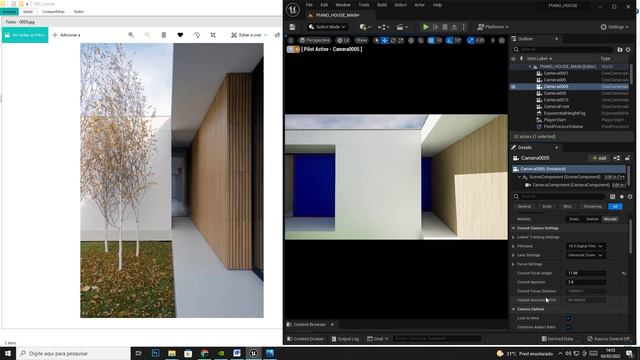Image resolution: width=640 pixels, height=360 pixels.
Task: Open the play options three-dot menu
Action: [463, 27]
